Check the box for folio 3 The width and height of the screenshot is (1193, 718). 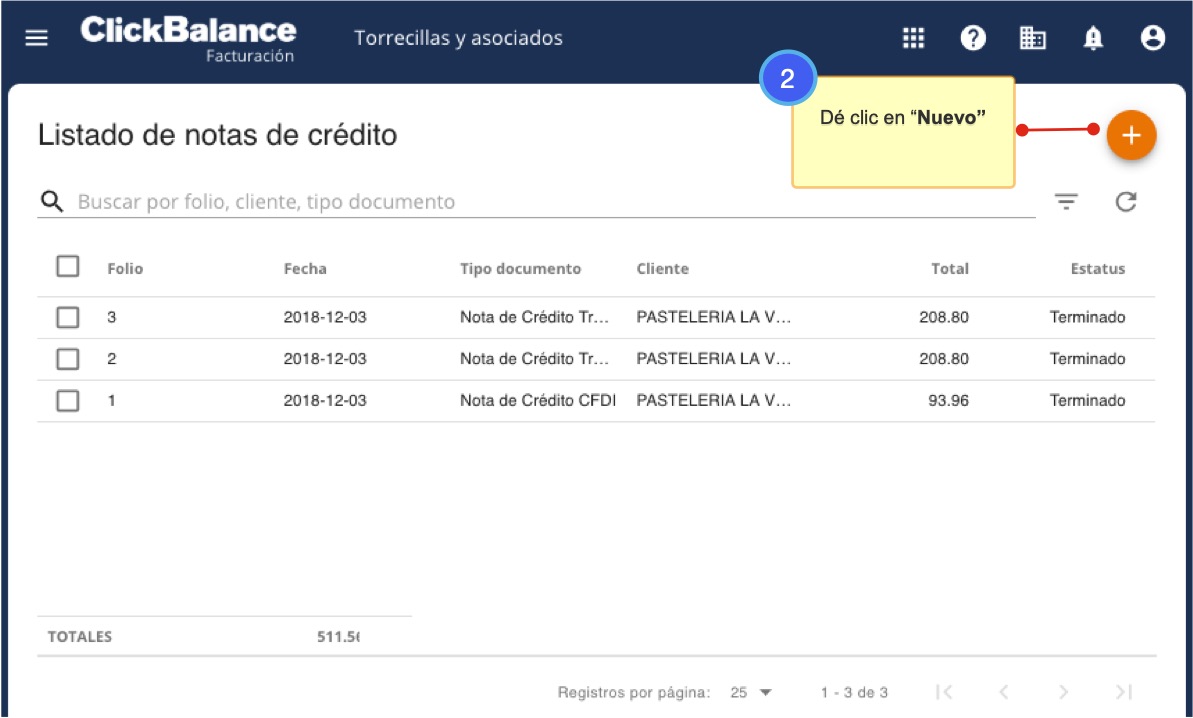68,317
